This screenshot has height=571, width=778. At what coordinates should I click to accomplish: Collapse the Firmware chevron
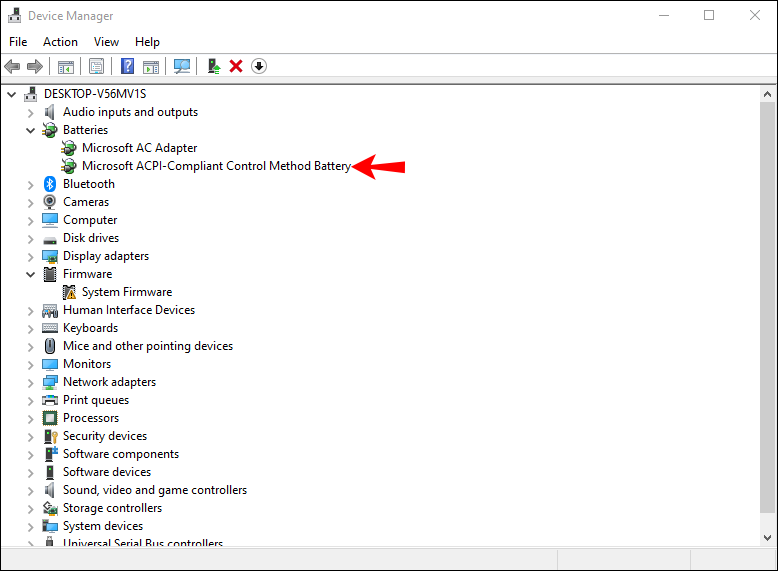pyautogui.click(x=30, y=274)
